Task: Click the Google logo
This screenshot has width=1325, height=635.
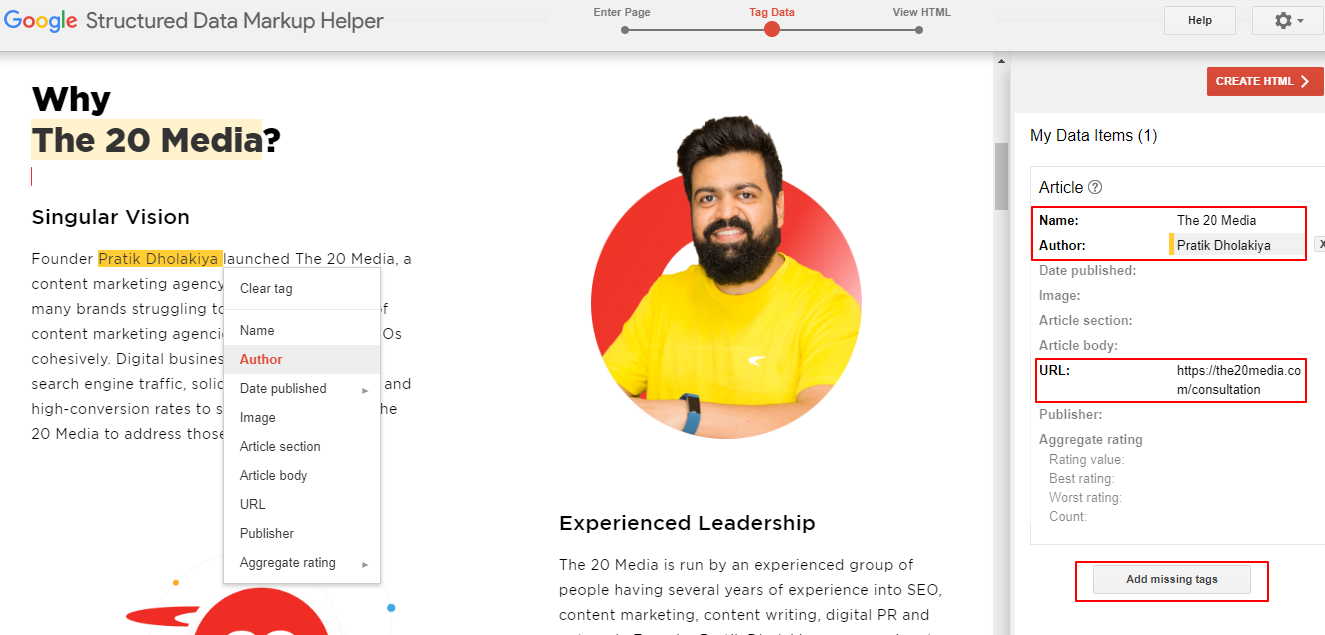Action: tap(41, 21)
